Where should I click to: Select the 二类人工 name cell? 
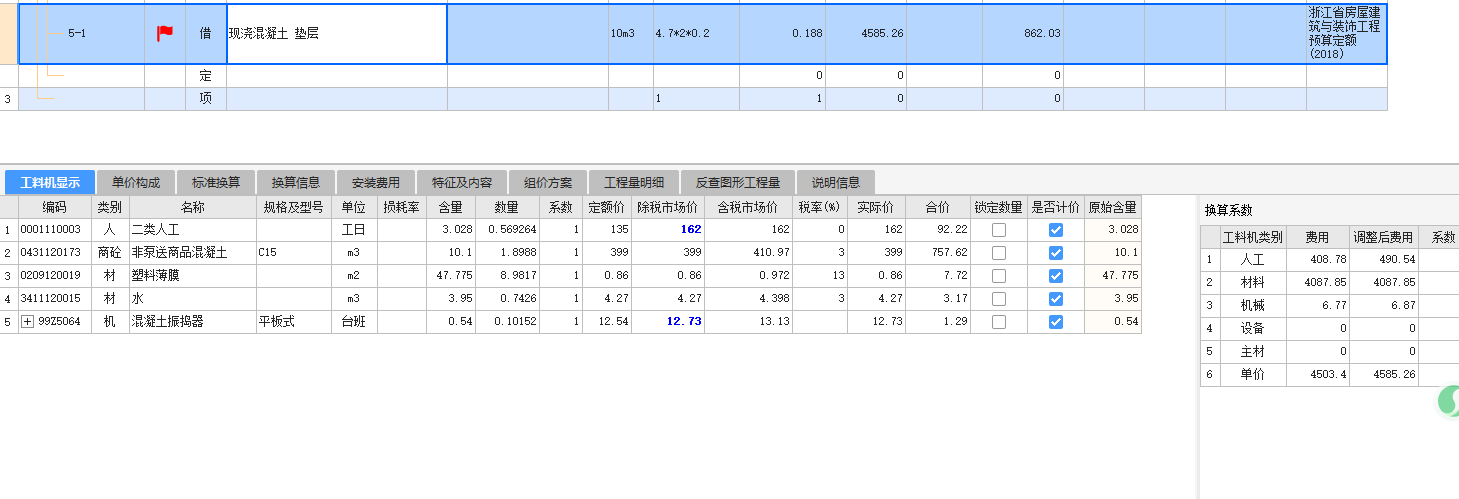click(192, 230)
